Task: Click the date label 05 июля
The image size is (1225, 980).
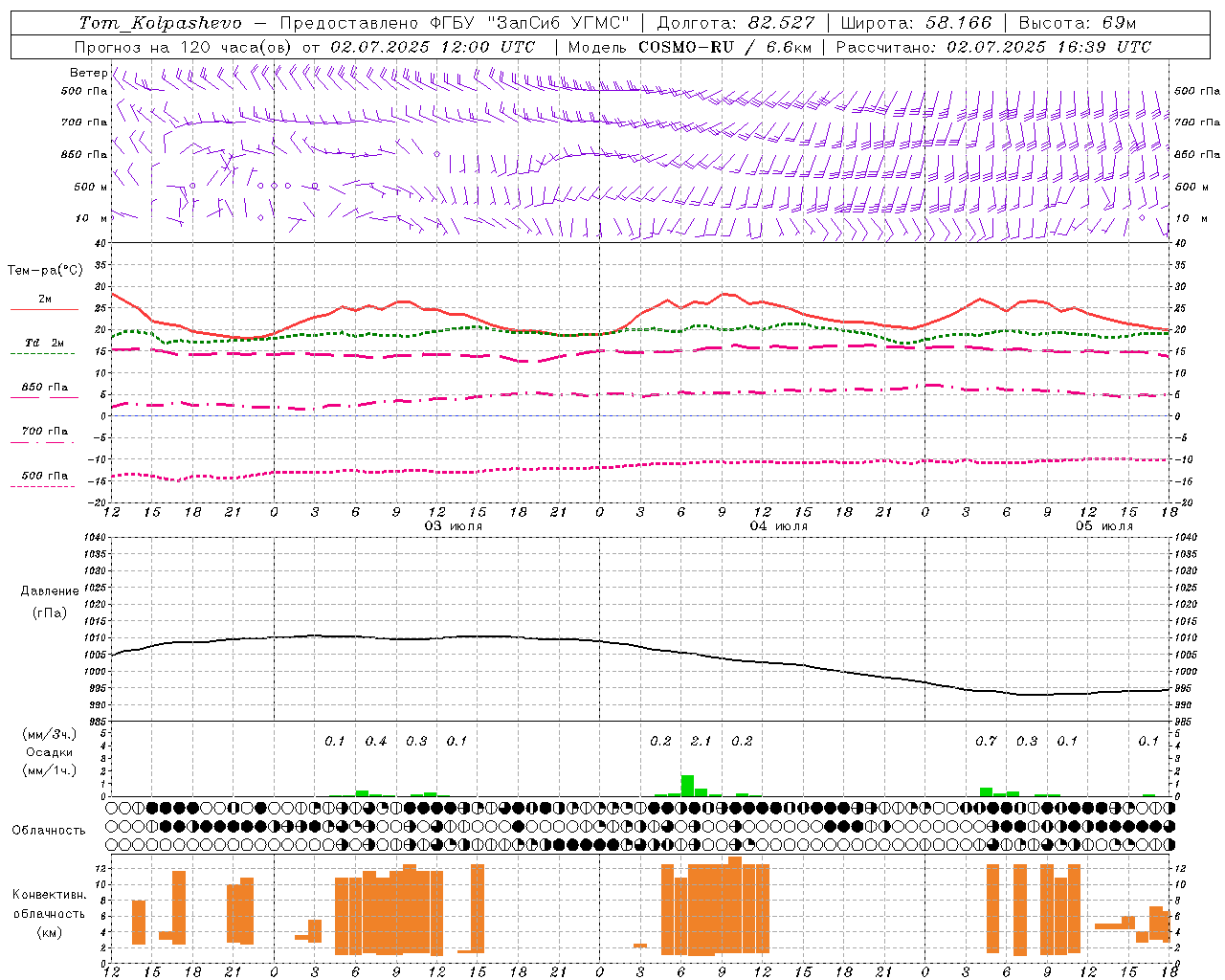Action: (1104, 526)
